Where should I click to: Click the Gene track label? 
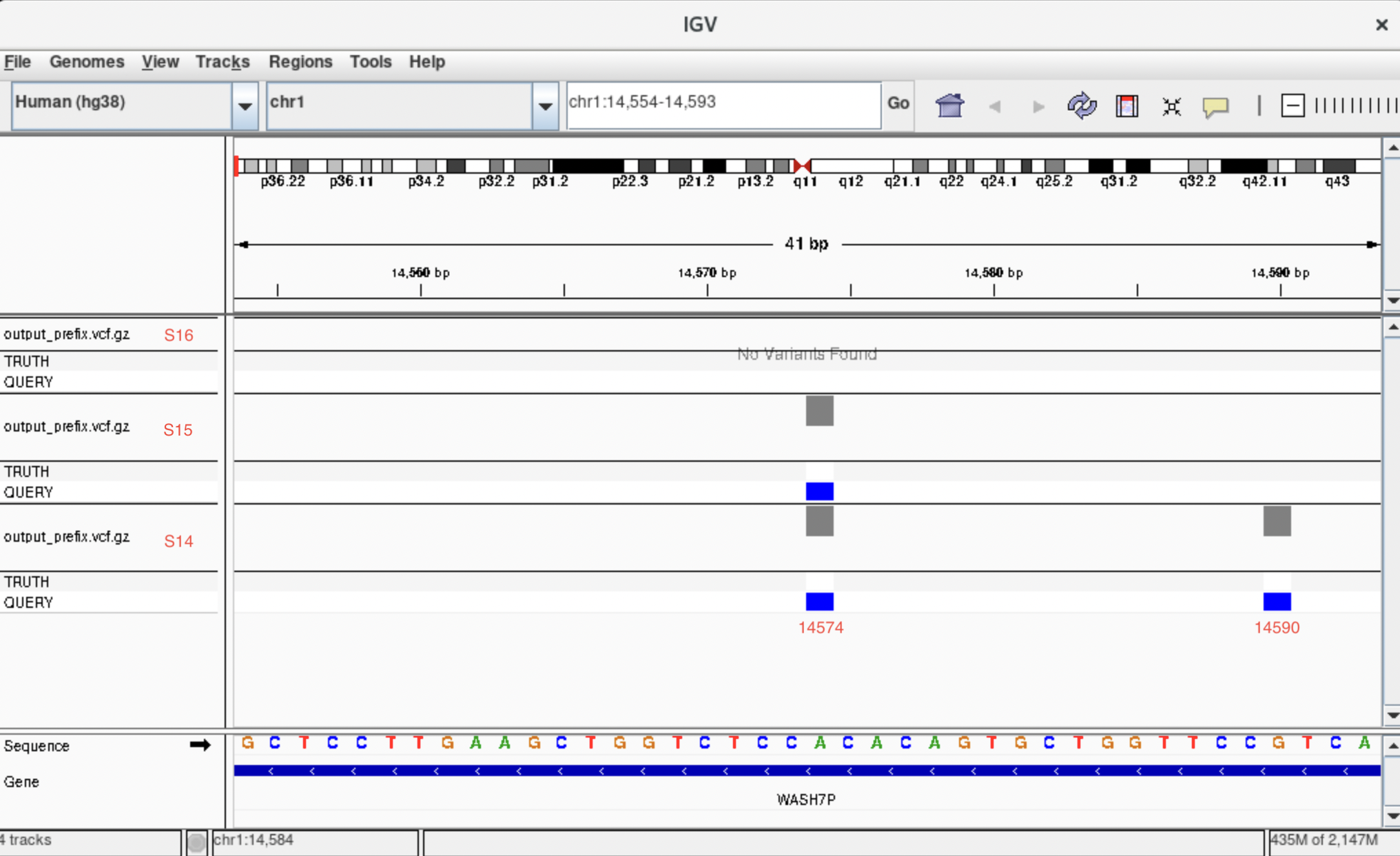tap(21, 782)
